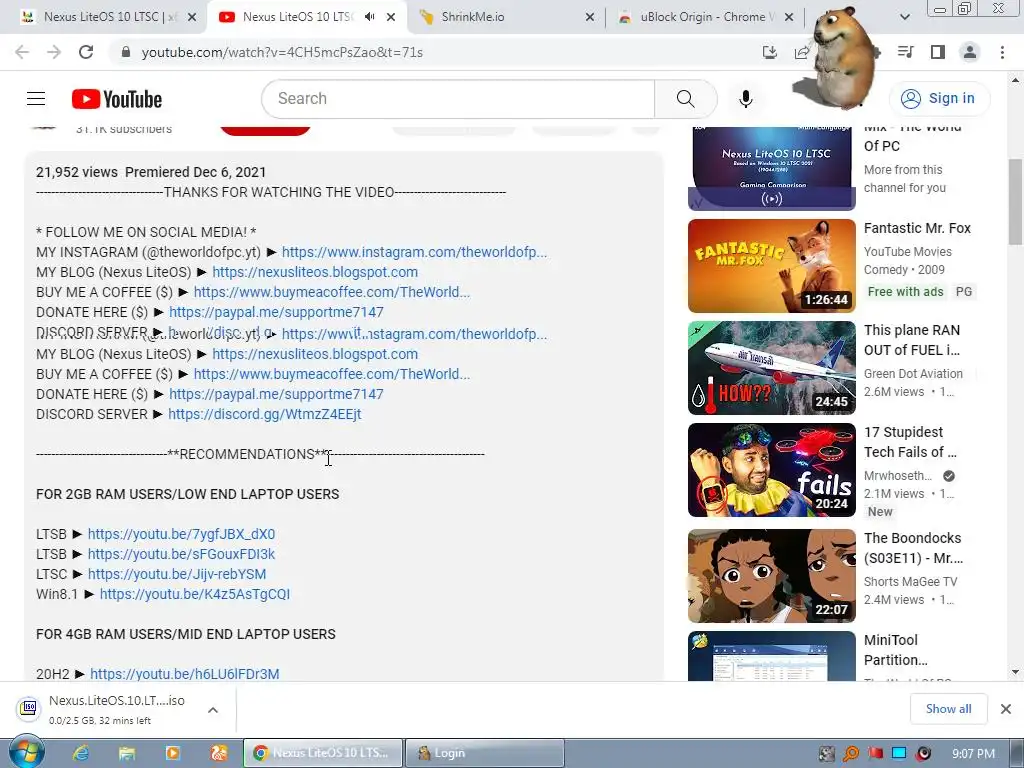Open 17 Stupidest Tech Fails thumbnail
The width and height of the screenshot is (1024, 768).
point(771,470)
